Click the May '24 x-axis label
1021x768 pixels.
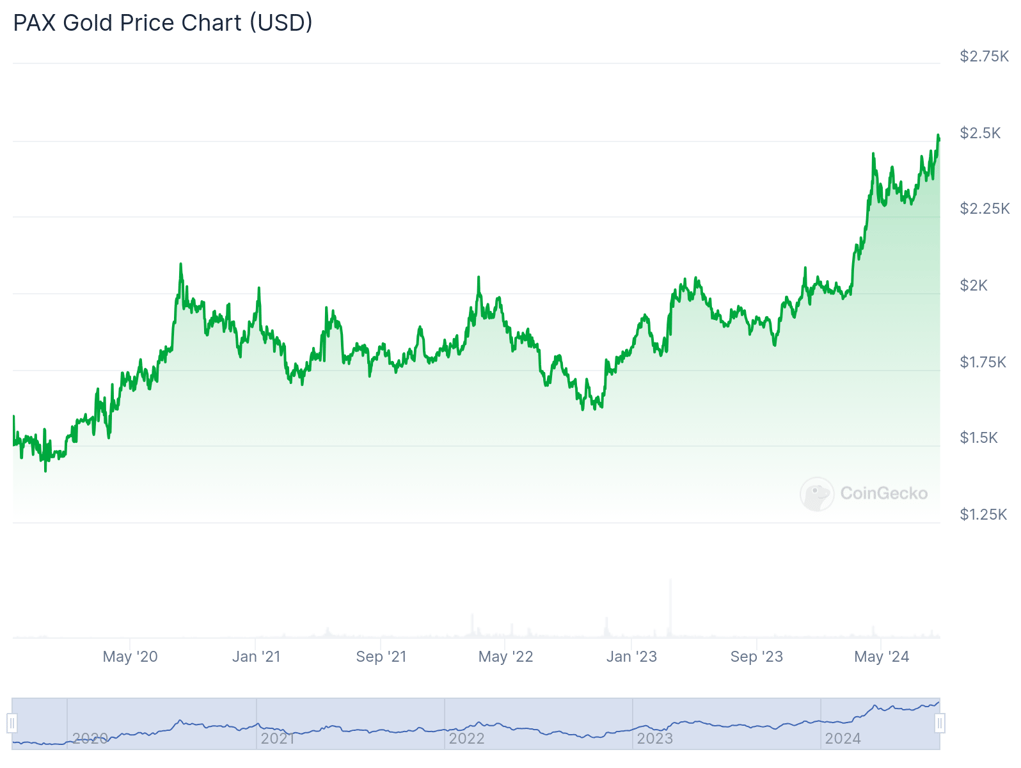click(882, 657)
